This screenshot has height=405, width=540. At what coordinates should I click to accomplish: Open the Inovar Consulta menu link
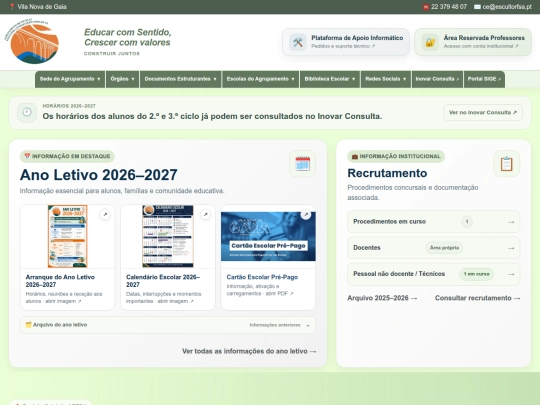point(437,79)
